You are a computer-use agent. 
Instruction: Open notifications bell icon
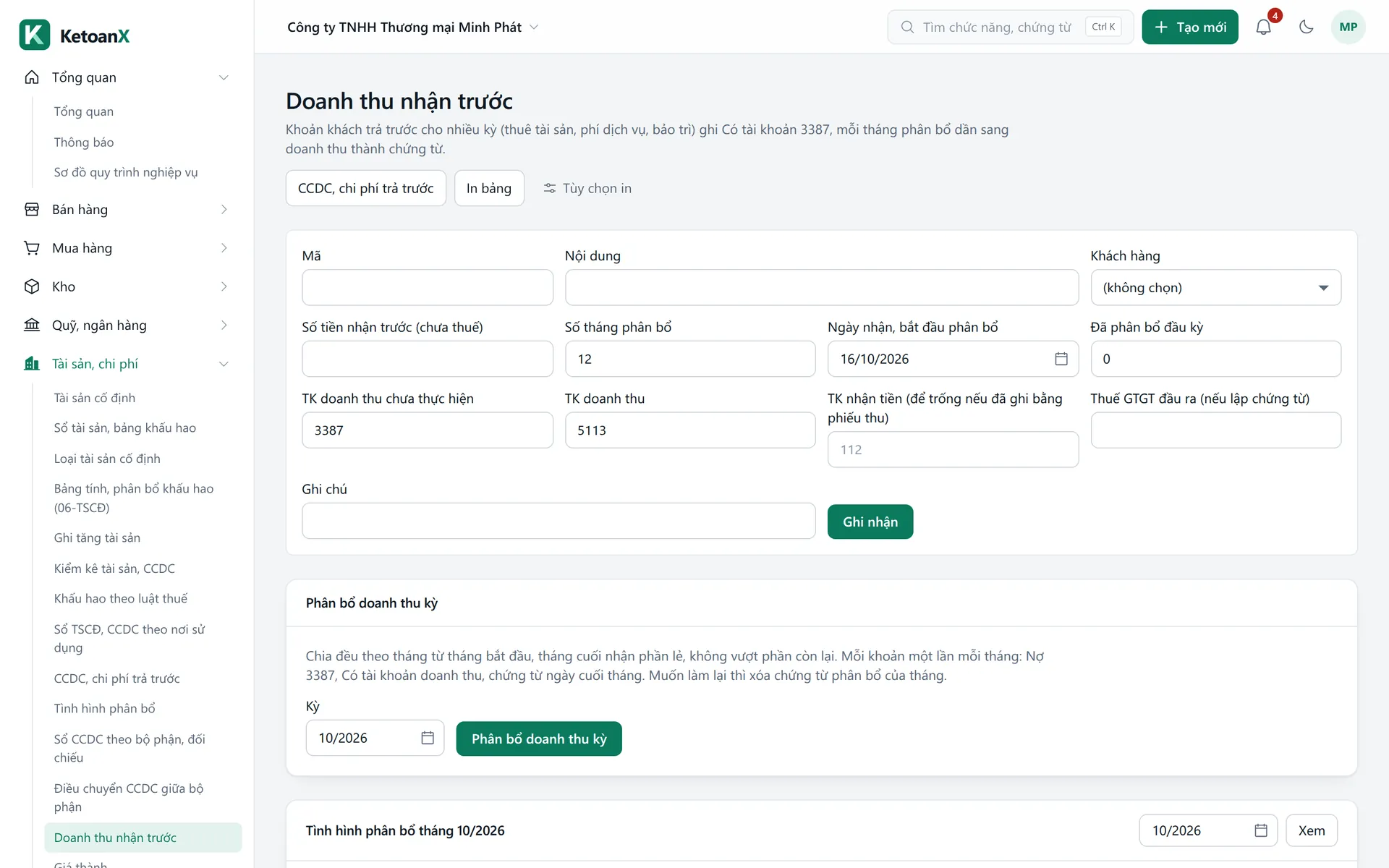pos(1263,27)
